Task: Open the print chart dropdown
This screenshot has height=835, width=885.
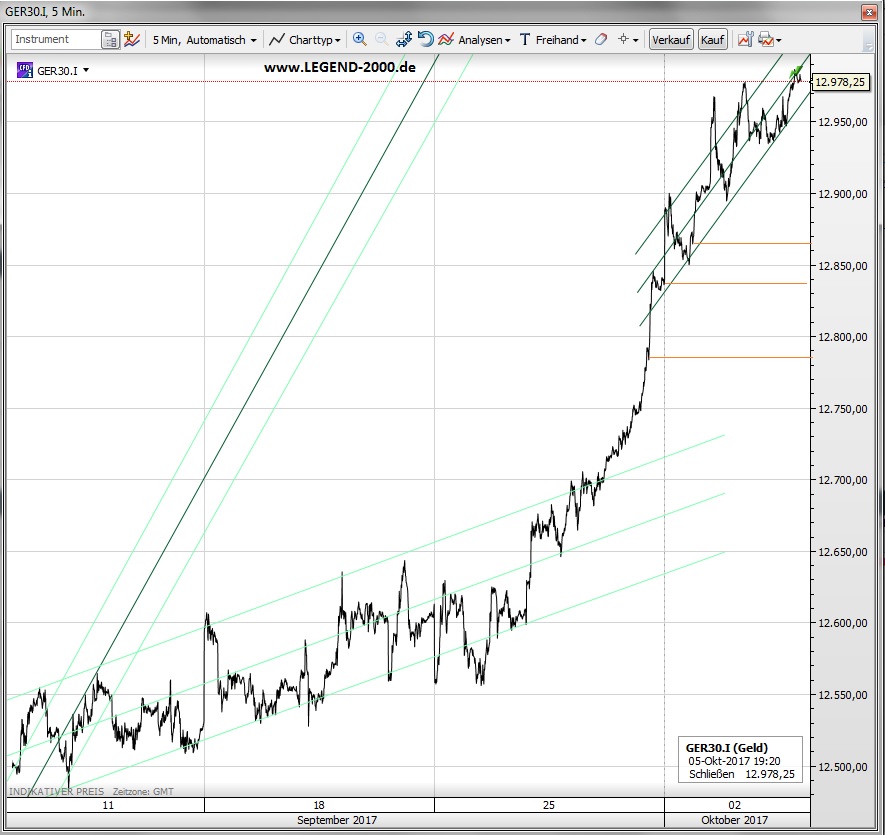Action: (770, 40)
